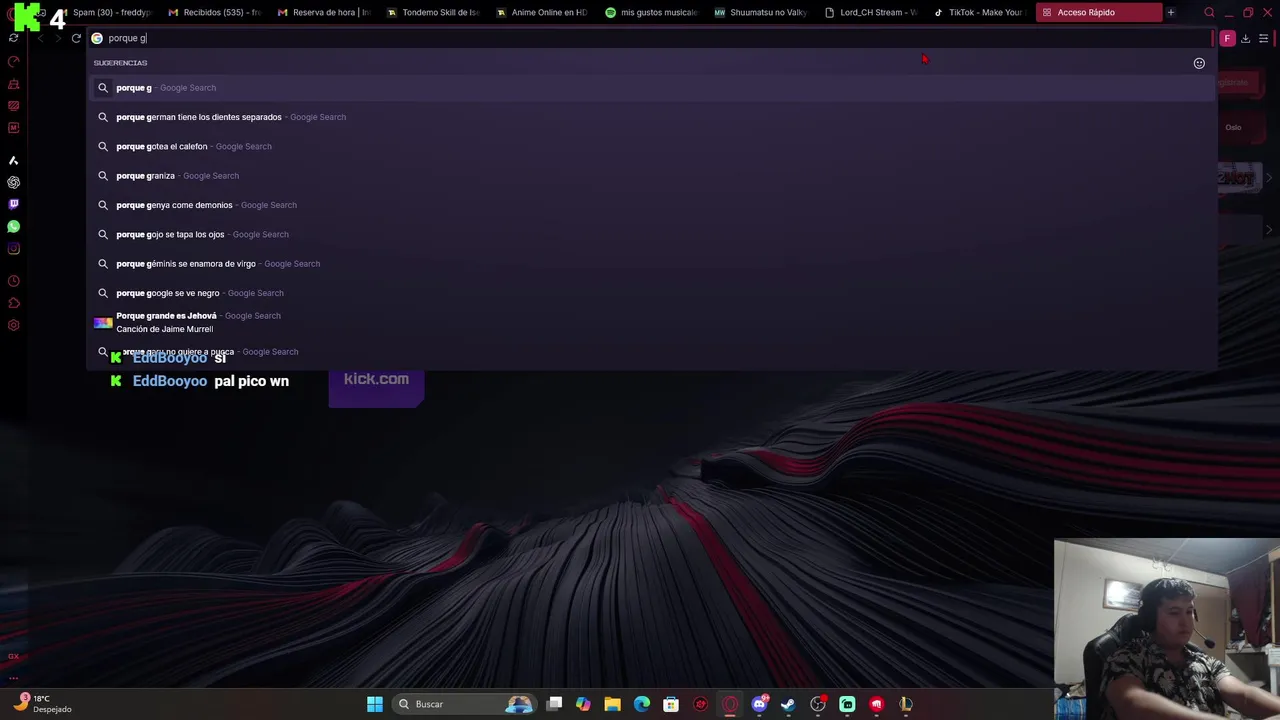
Task: Click the taskbar Buscar search box
Action: [465, 704]
